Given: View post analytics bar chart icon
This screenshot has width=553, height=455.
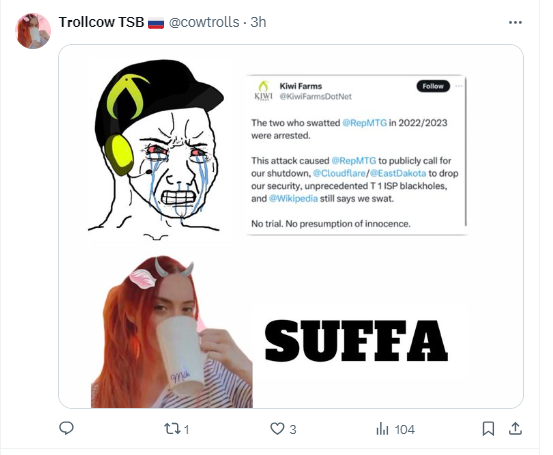Looking at the screenshot, I should pyautogui.click(x=382, y=429).
